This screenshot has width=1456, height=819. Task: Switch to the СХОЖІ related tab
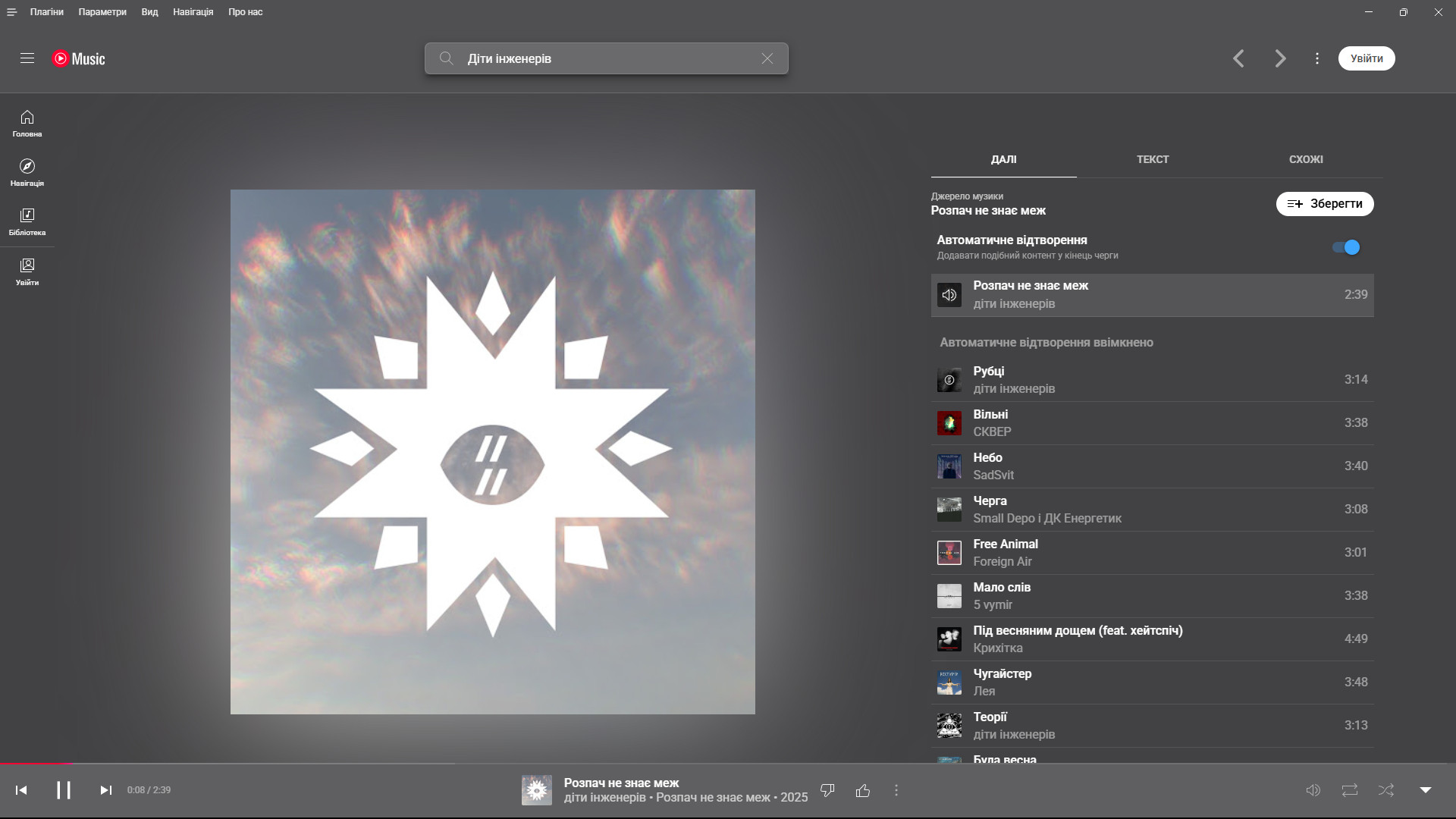[x=1306, y=159]
